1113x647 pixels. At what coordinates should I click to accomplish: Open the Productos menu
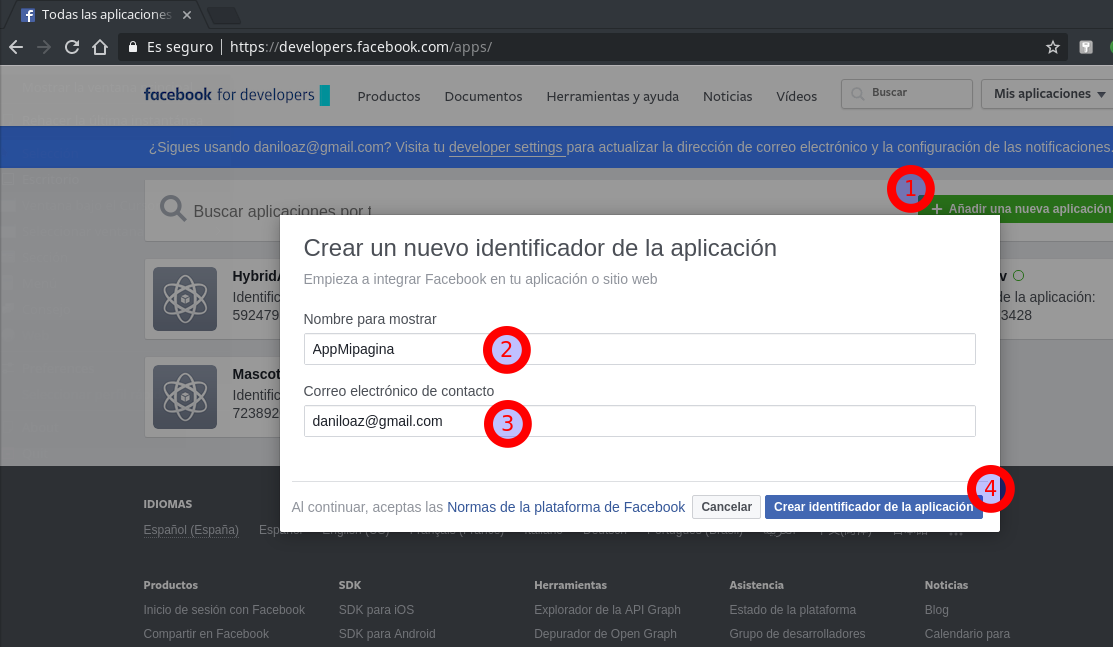pyautogui.click(x=389, y=96)
